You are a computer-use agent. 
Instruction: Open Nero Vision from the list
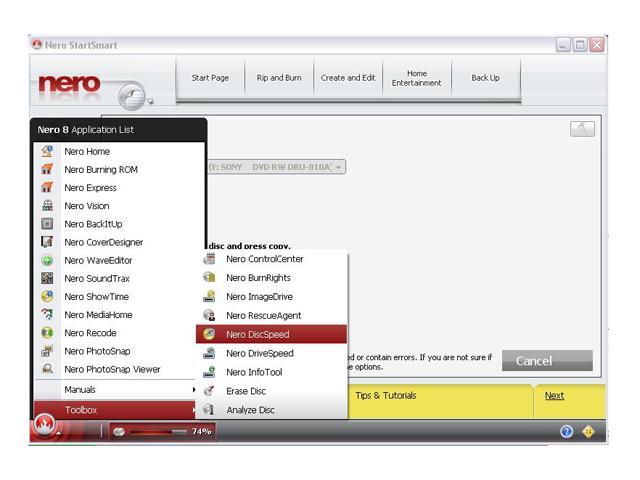119,205
